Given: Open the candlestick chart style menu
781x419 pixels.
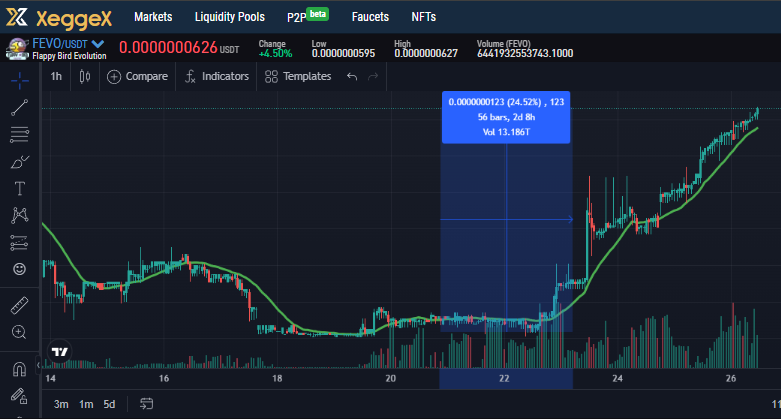Looking at the screenshot, I should [85, 76].
